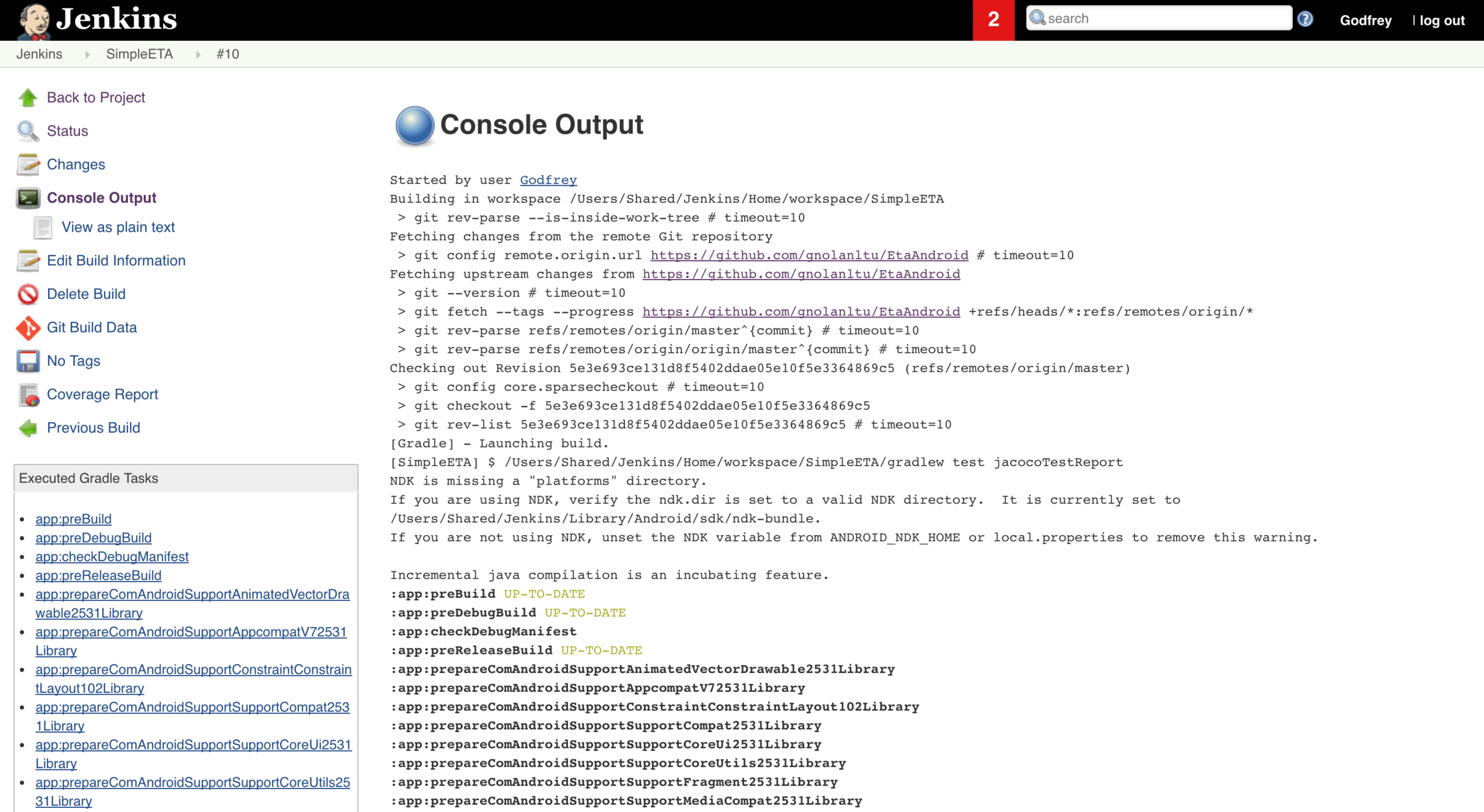This screenshot has width=1484, height=812.
Task: Open SupportCompat2531Library task link
Action: click(192, 716)
